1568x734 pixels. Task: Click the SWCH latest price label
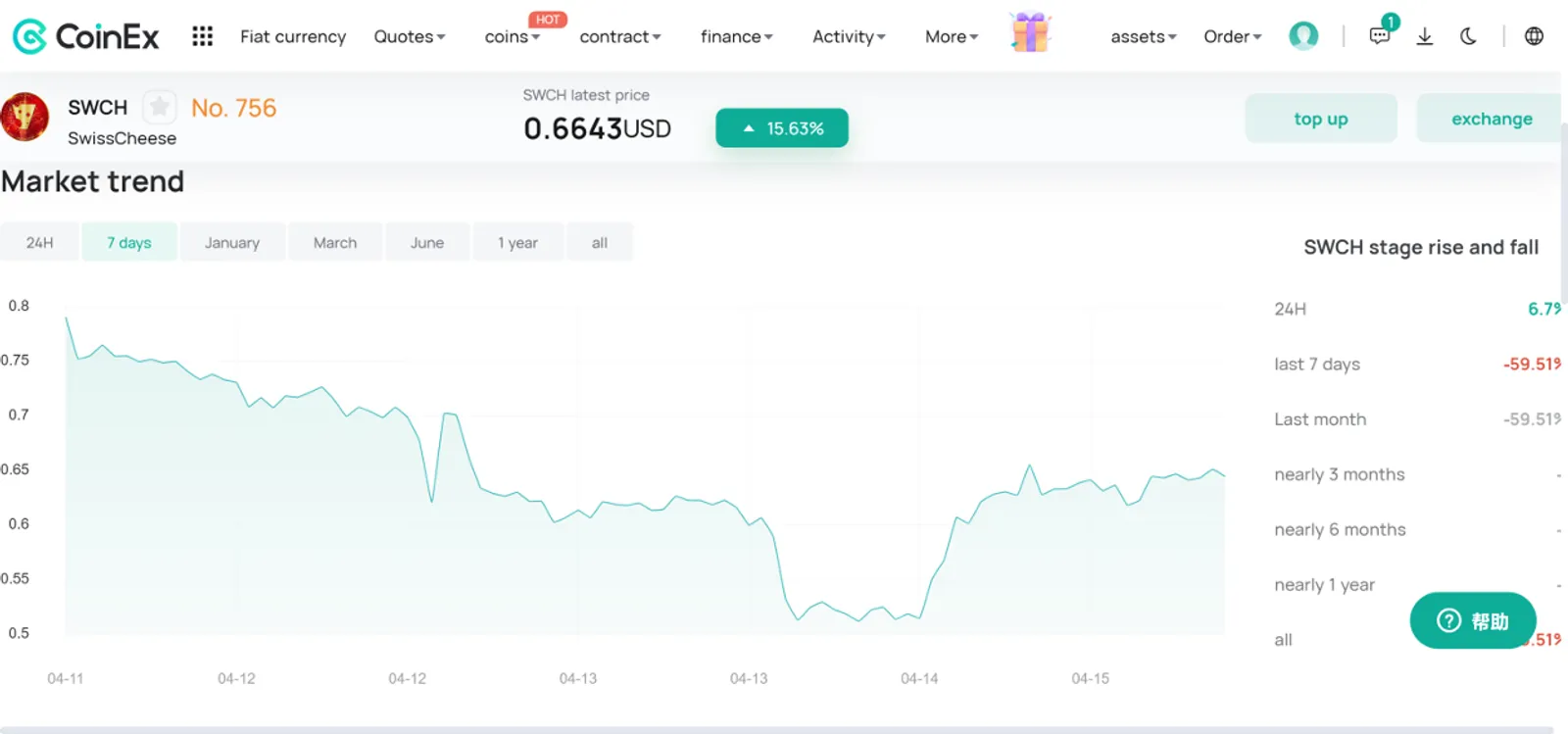pos(586,95)
